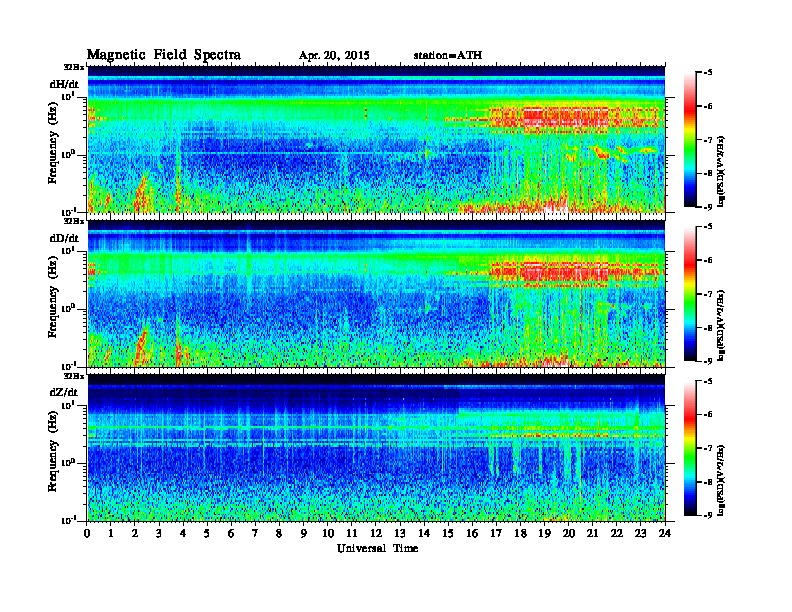Click the -5 tick on dD/dt color scale
The width and height of the screenshot is (792, 612).
[x=708, y=227]
